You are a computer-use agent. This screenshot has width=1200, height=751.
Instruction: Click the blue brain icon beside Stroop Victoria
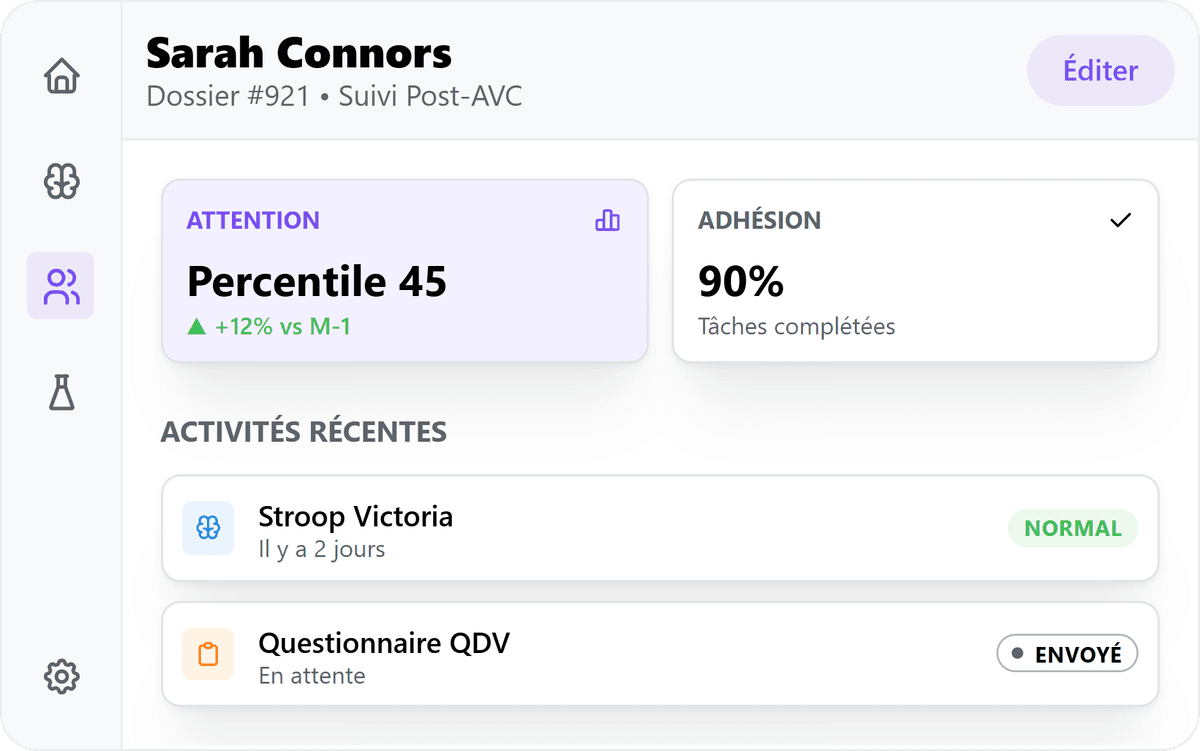click(x=208, y=528)
